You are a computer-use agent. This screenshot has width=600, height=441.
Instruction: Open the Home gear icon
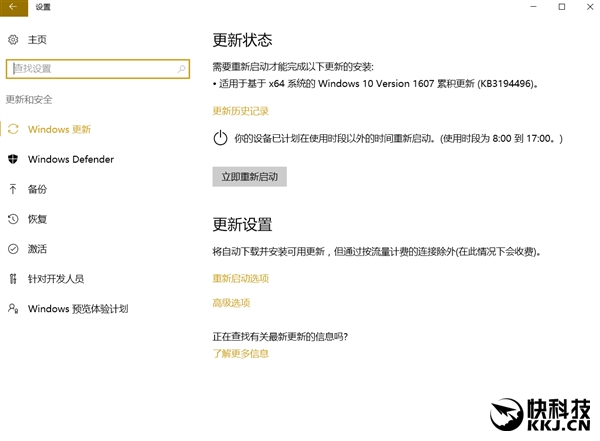(13, 39)
